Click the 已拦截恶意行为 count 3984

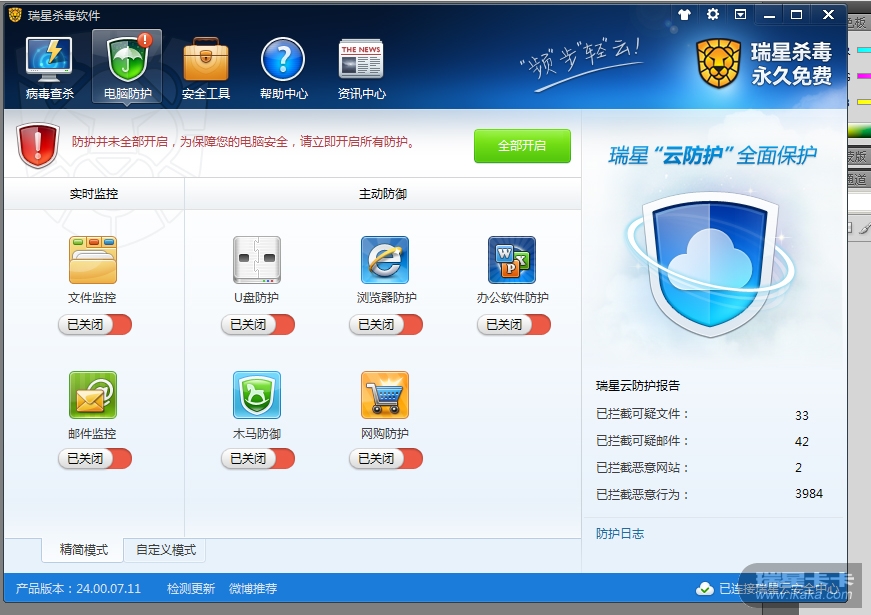point(809,494)
